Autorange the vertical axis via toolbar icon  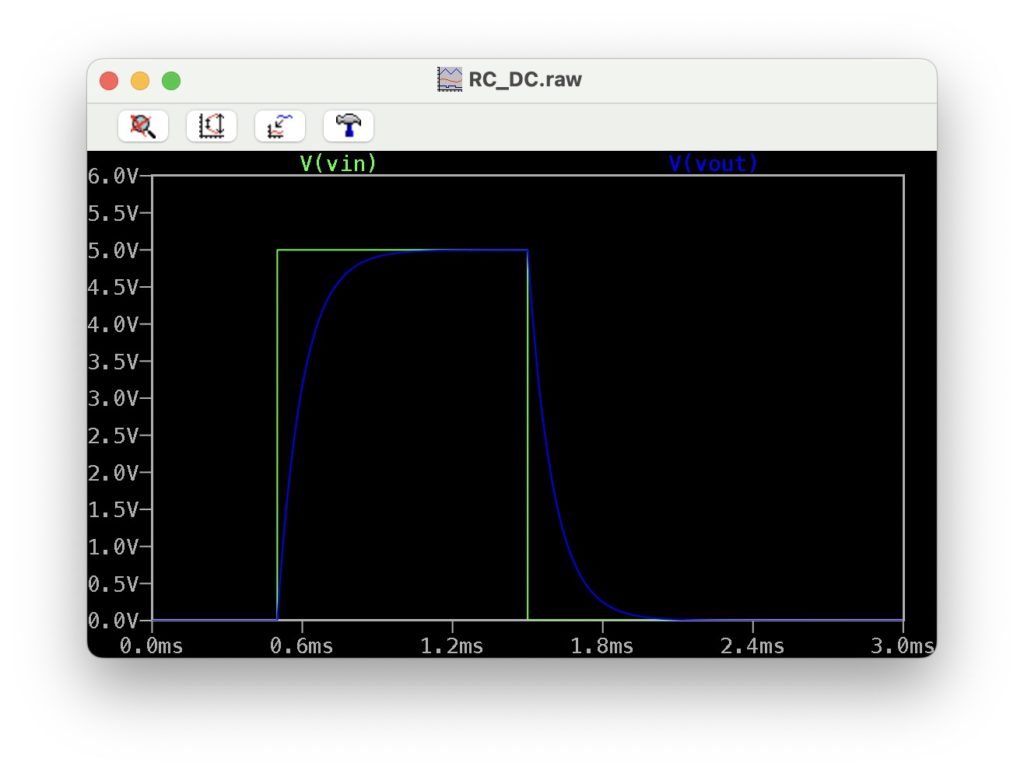point(211,126)
